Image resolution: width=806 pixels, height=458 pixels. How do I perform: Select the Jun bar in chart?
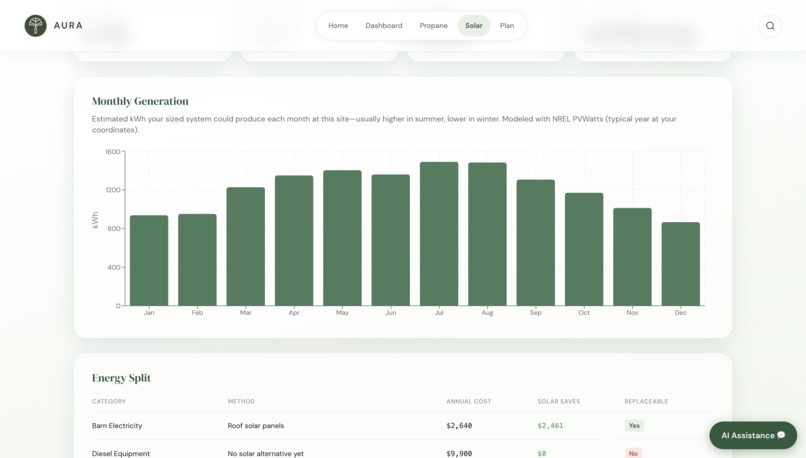point(391,240)
